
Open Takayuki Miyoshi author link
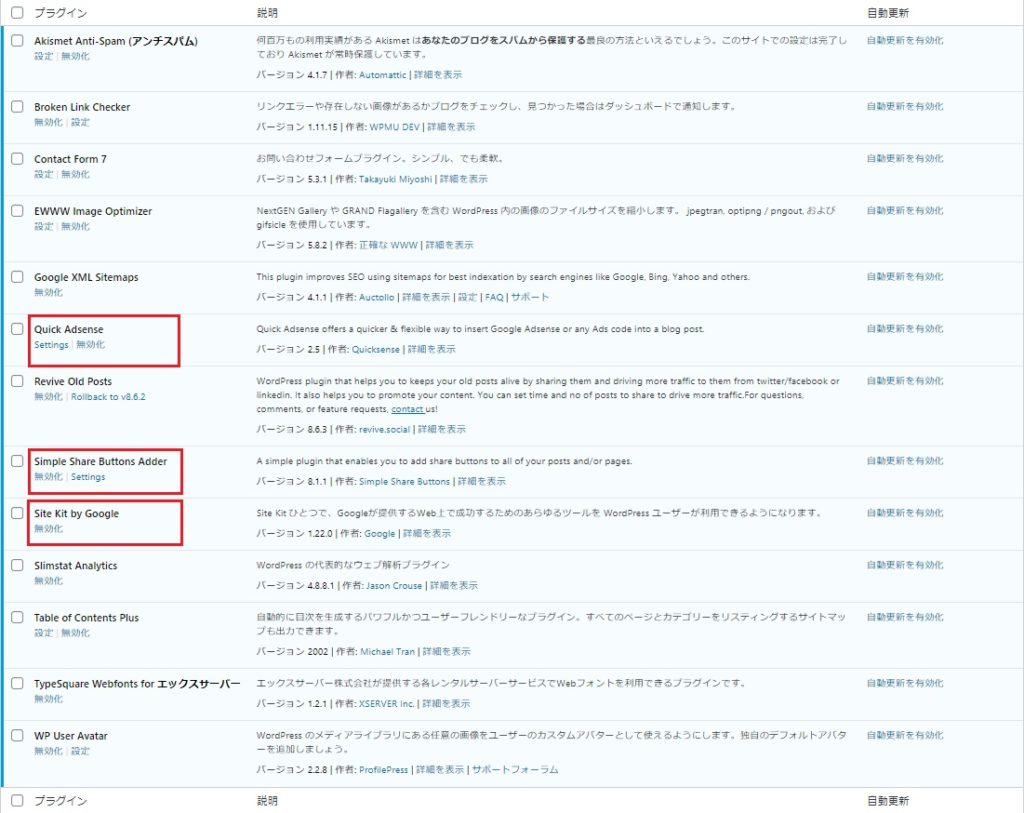click(x=395, y=180)
